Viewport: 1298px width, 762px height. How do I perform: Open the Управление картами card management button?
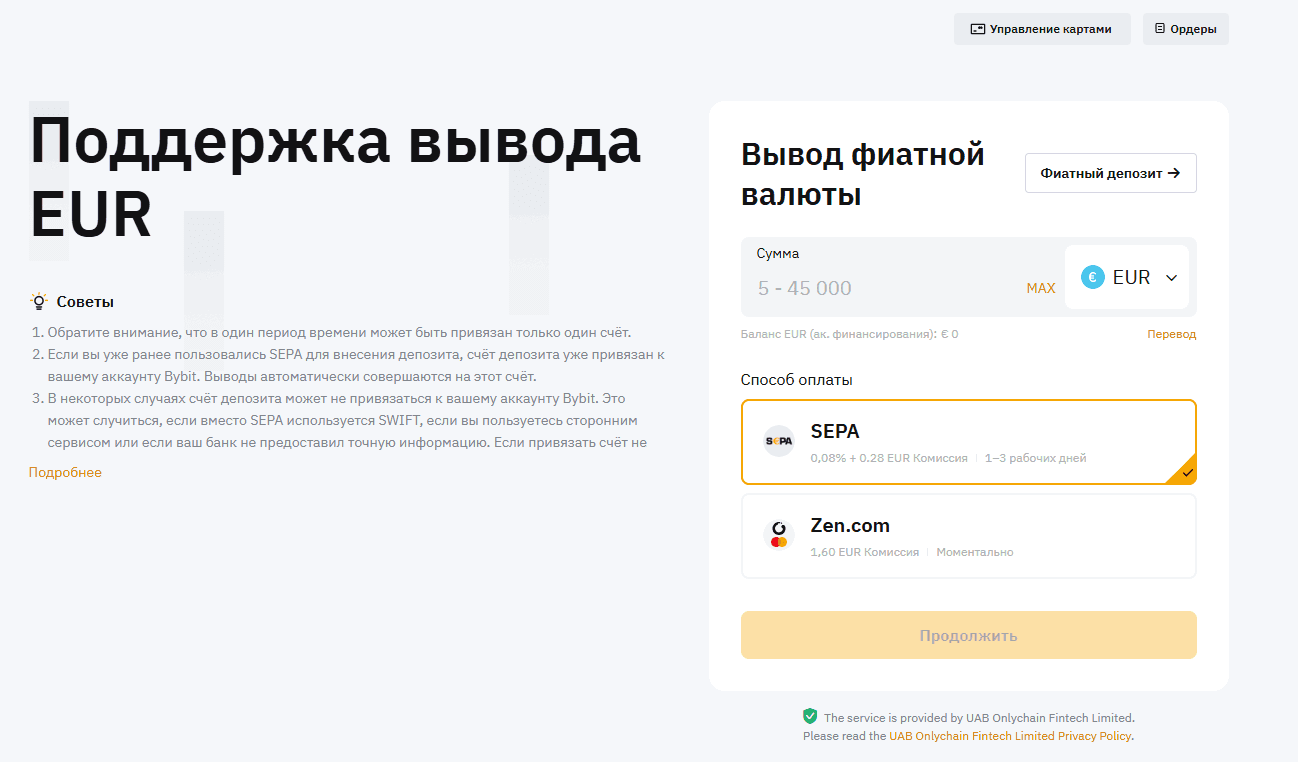1042,29
